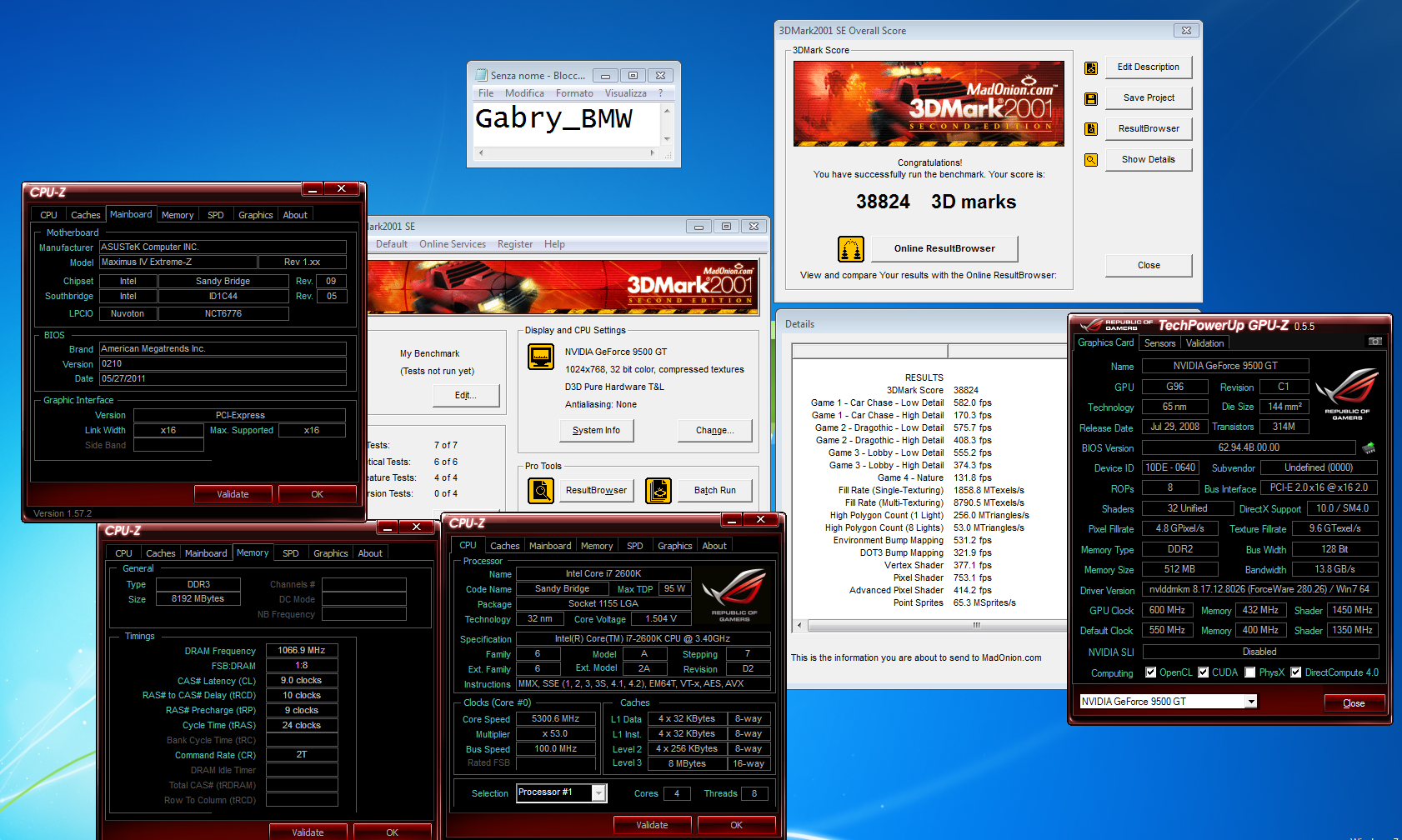Screen dimensions: 1402x840
Task: Click the Notepad document icon in title bar
Action: (481, 75)
